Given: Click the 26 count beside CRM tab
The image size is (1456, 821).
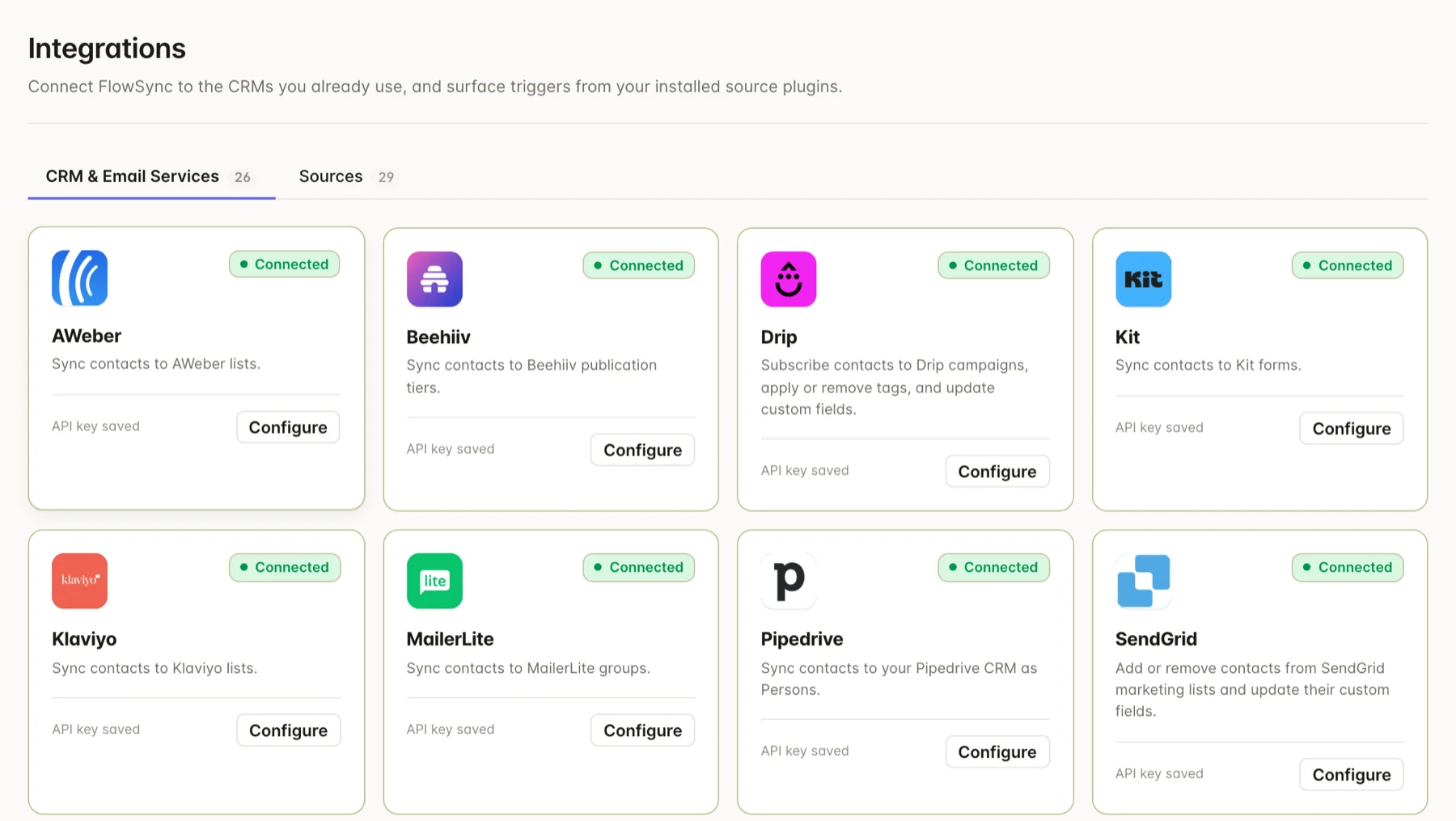Looking at the screenshot, I should pyautogui.click(x=243, y=177).
